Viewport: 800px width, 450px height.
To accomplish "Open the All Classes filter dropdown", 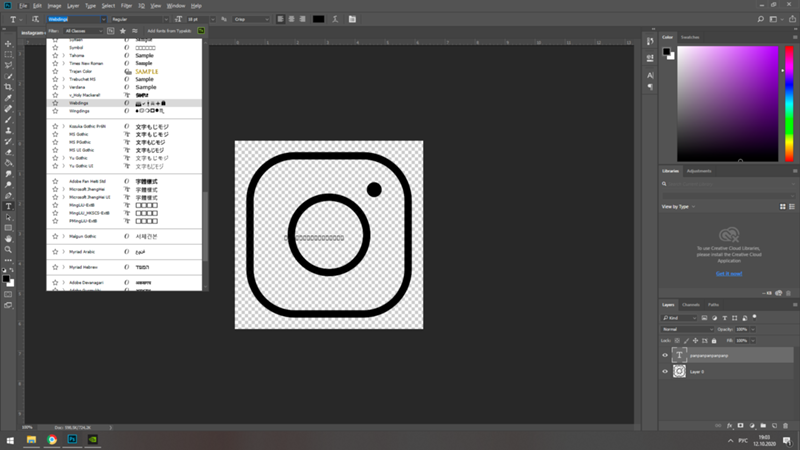I will (84, 31).
